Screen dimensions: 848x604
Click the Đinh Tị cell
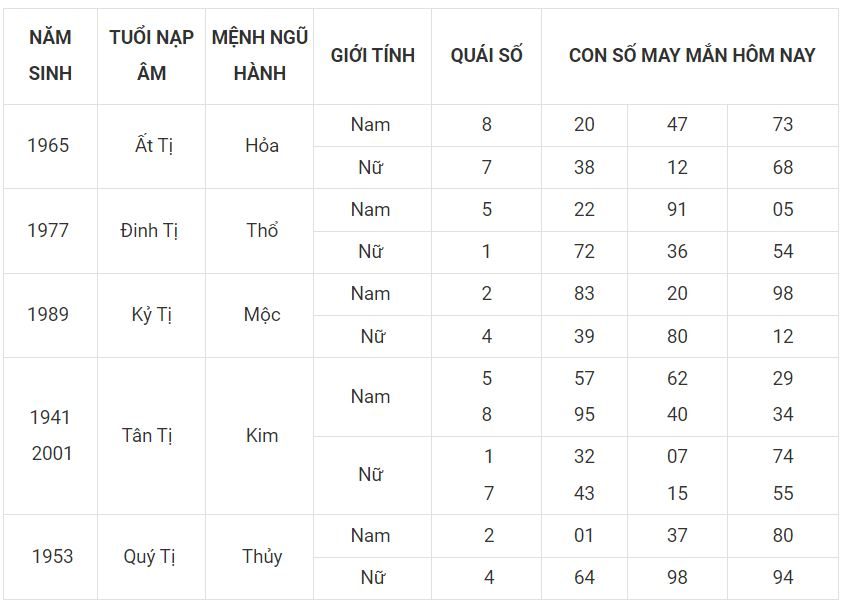tap(149, 230)
